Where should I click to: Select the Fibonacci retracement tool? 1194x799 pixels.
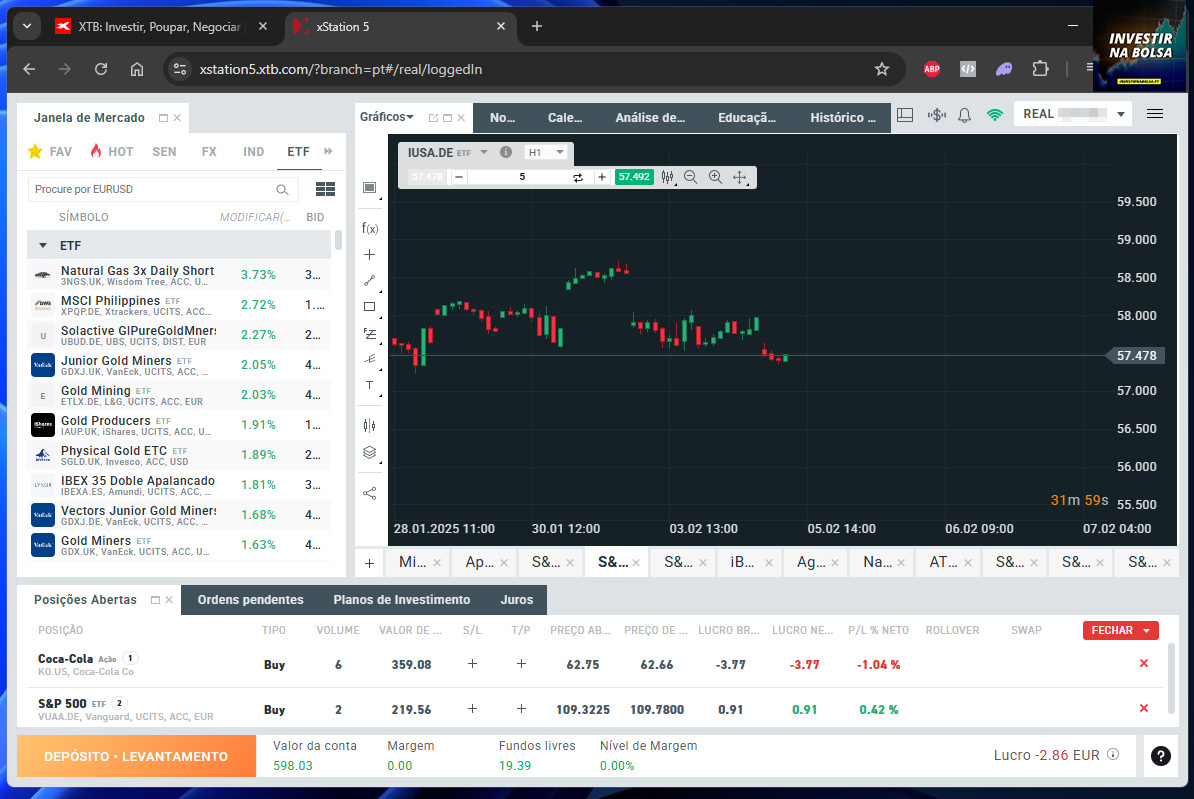coord(369,333)
